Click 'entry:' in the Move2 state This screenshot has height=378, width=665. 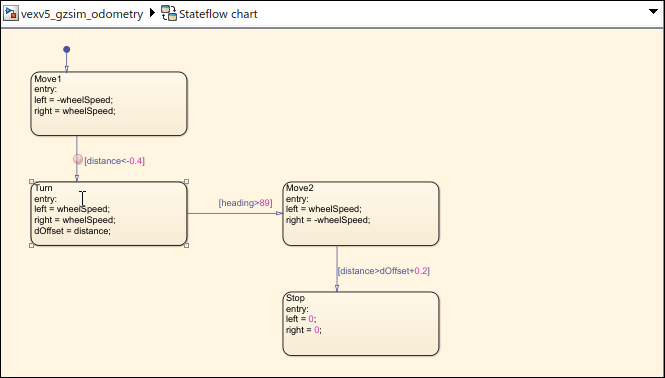point(298,199)
